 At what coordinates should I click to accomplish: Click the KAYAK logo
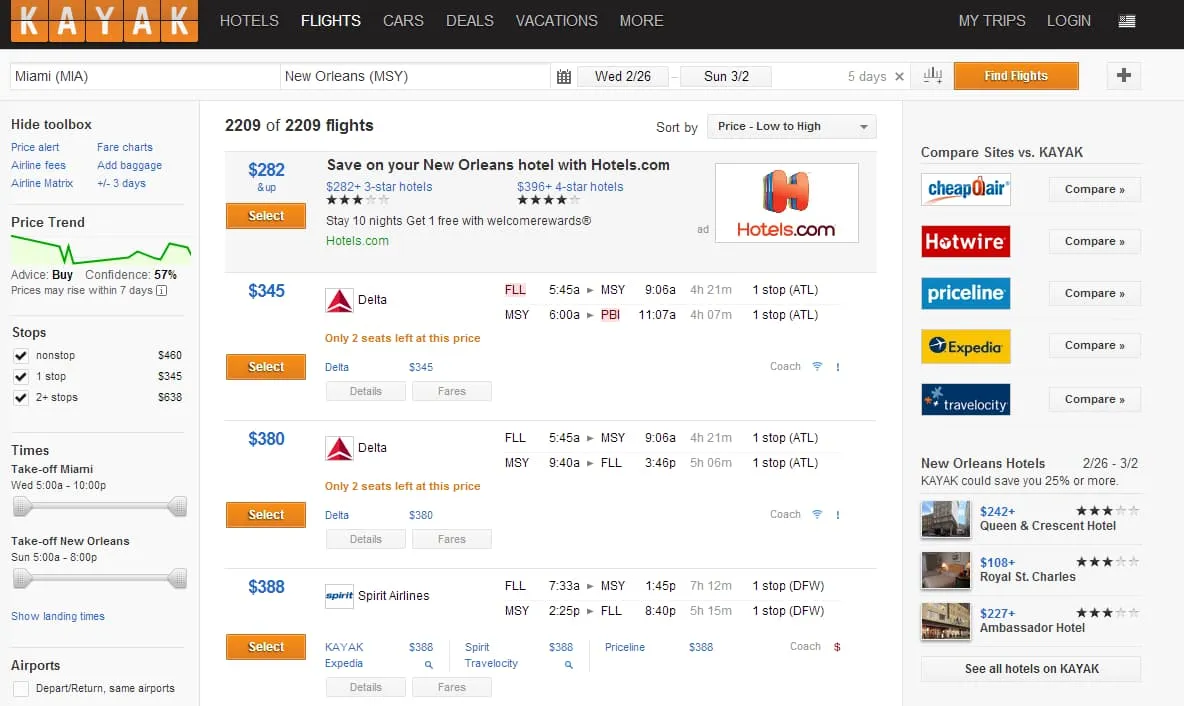(x=103, y=20)
